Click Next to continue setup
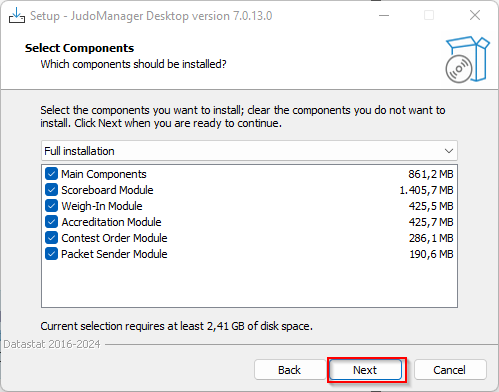 pyautogui.click(x=365, y=370)
